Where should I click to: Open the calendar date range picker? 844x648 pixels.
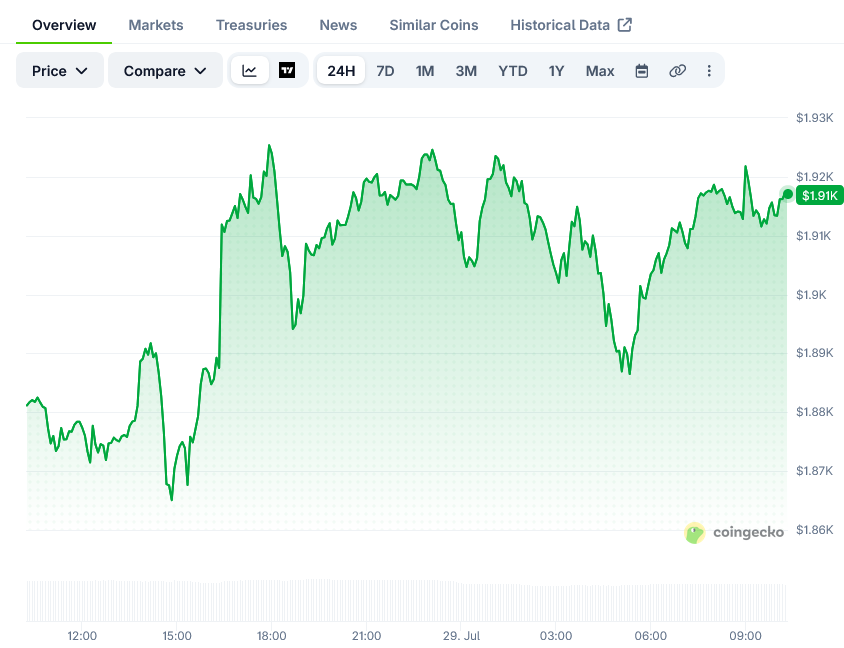coord(642,71)
